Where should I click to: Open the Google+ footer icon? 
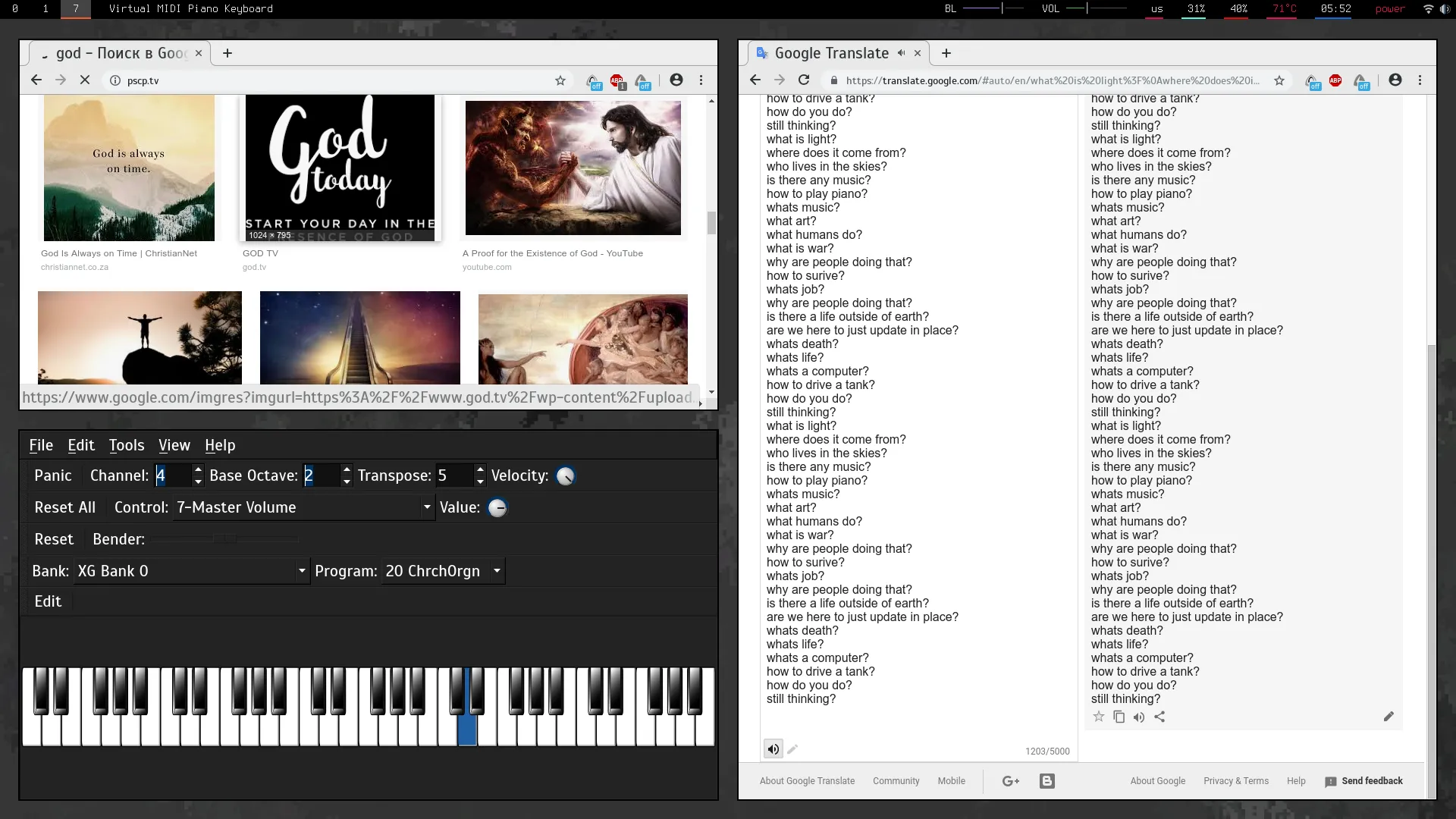point(1011,781)
